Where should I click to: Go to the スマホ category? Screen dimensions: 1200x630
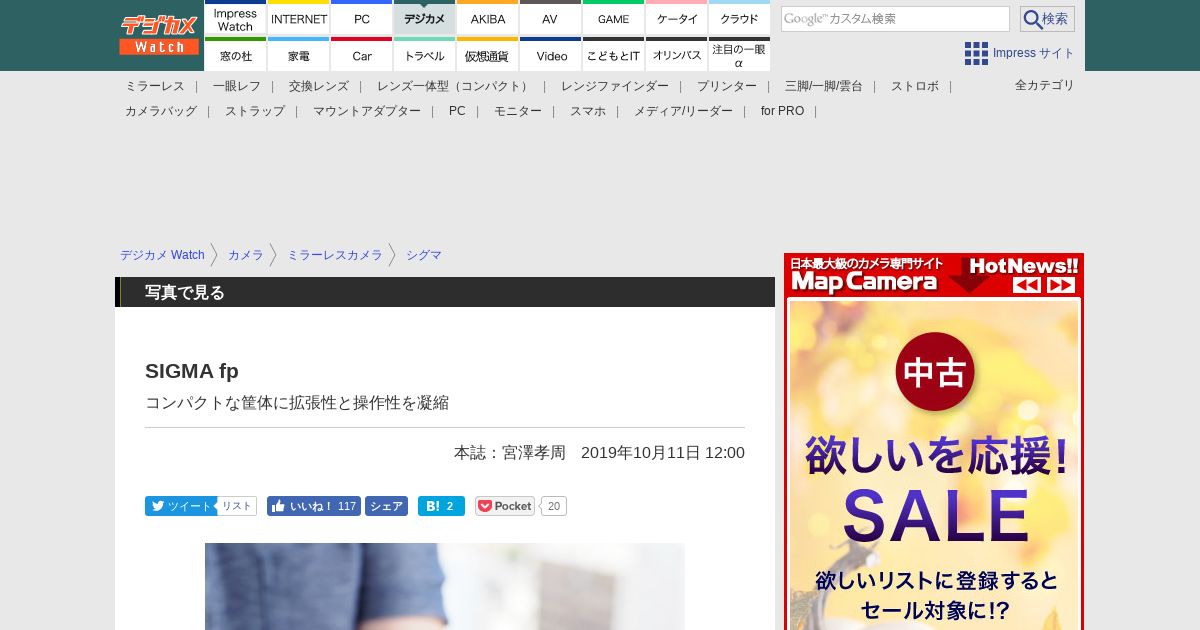click(x=588, y=111)
